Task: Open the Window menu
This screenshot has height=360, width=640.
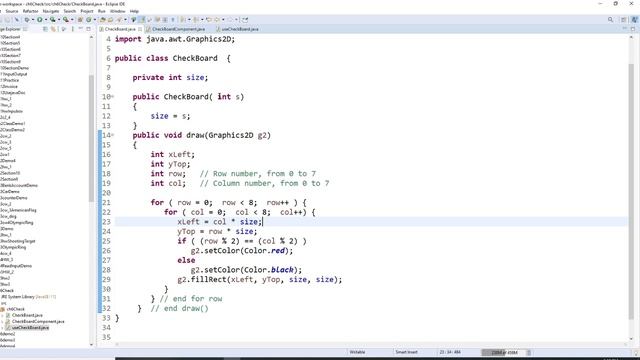Action: click(x=118, y=11)
